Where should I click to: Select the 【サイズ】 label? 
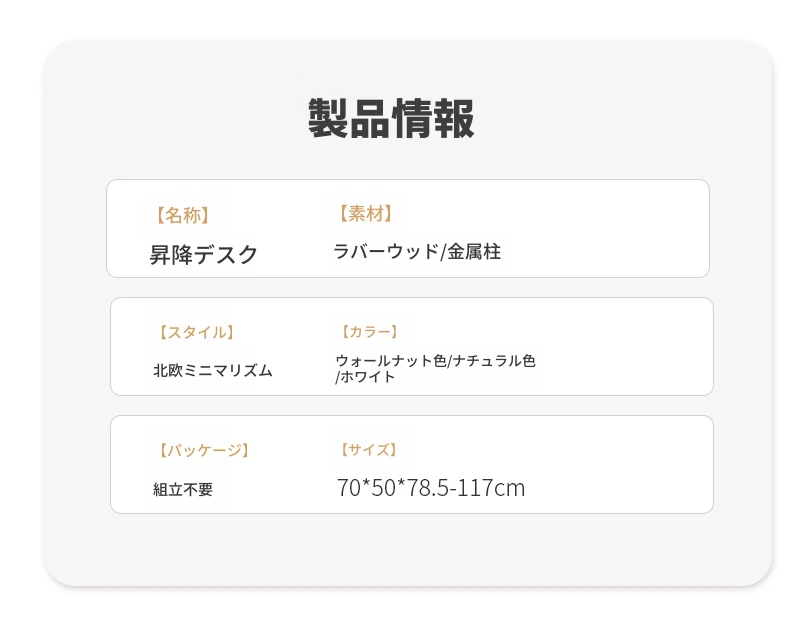(x=369, y=449)
